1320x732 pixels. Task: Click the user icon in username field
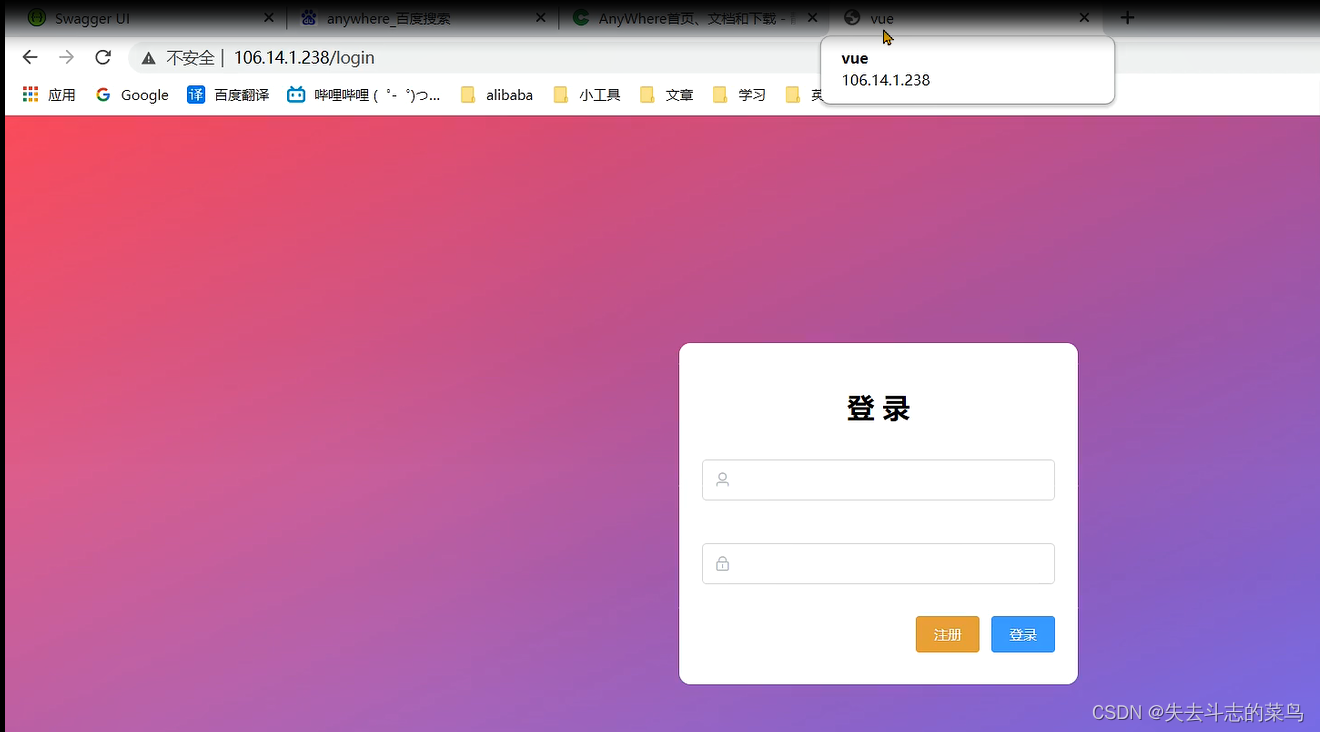[x=723, y=480]
